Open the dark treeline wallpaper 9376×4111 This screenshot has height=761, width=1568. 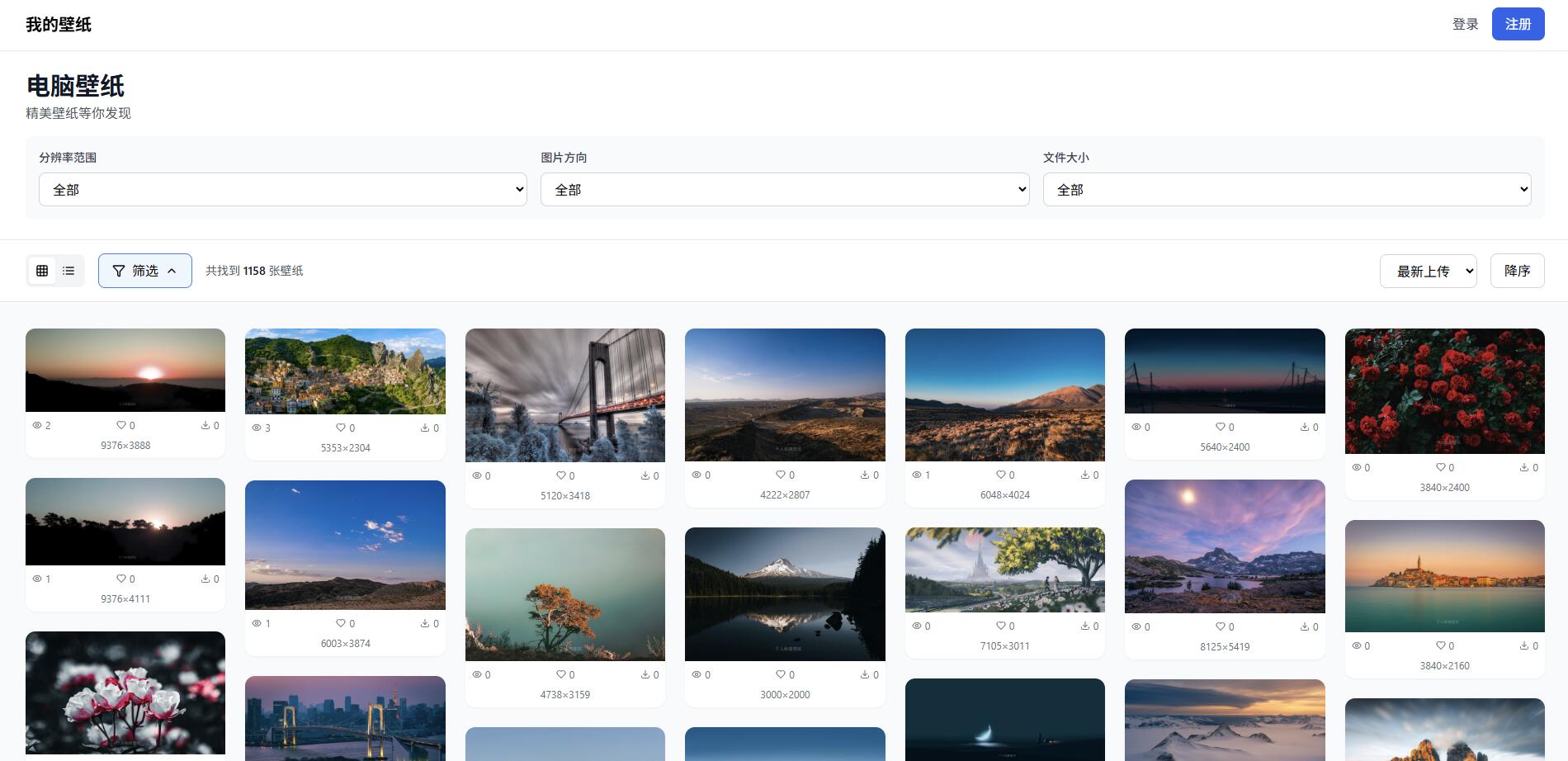coord(125,522)
